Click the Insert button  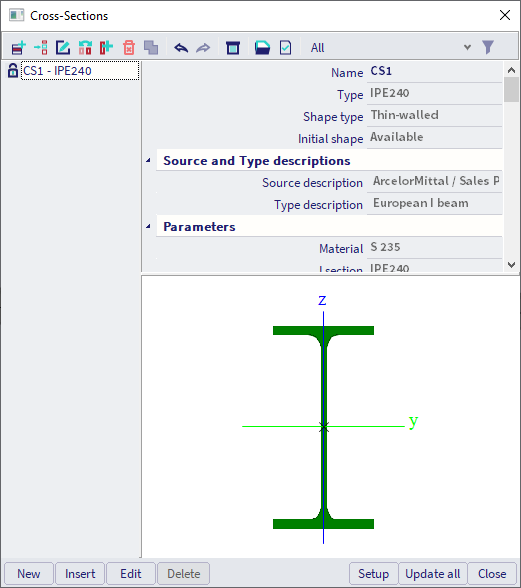[x=80, y=573]
